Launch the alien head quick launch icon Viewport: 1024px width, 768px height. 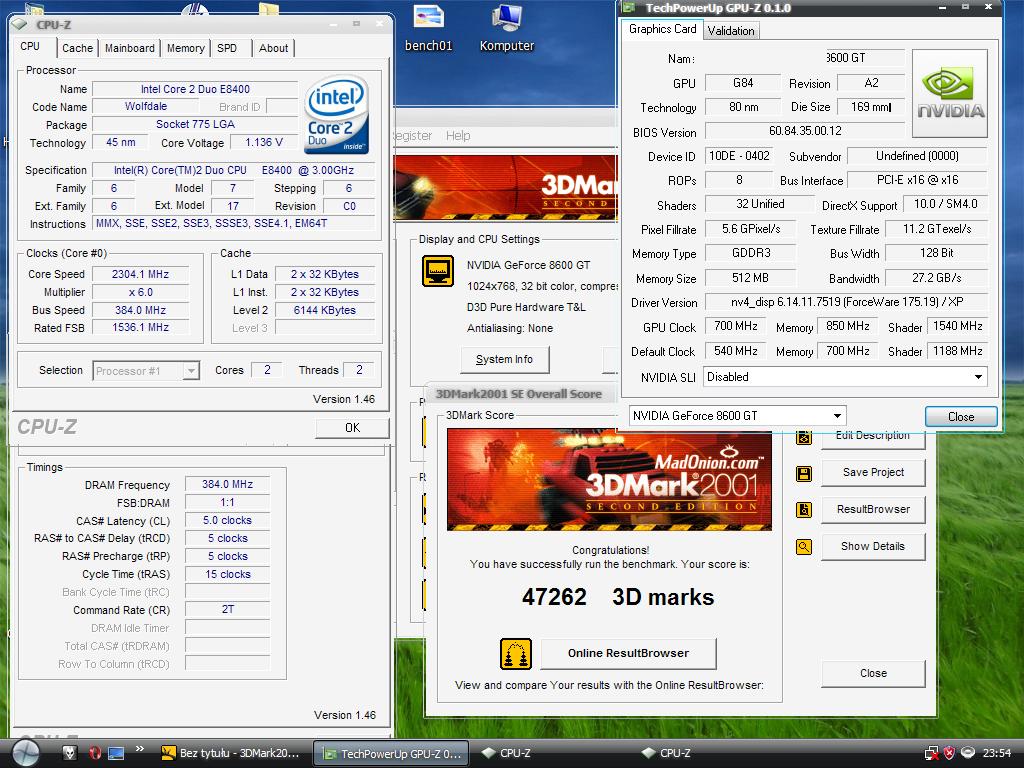[69, 753]
